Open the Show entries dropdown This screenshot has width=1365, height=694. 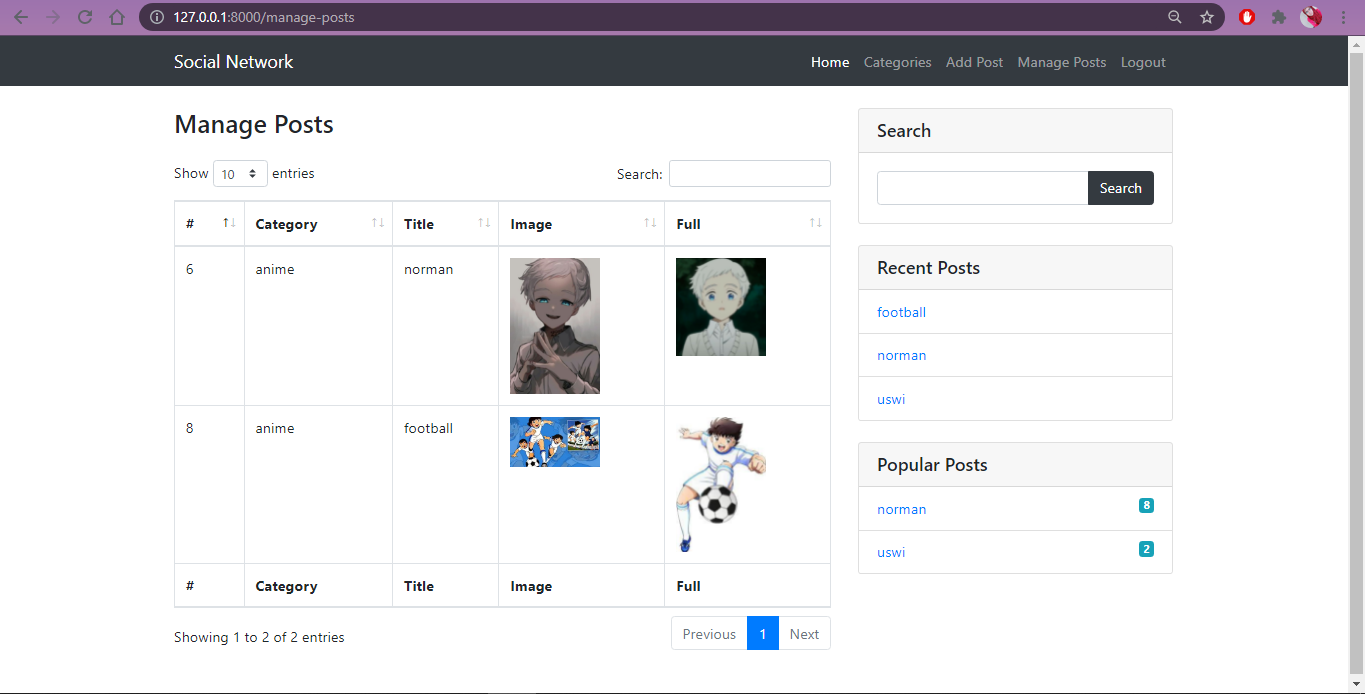[240, 173]
